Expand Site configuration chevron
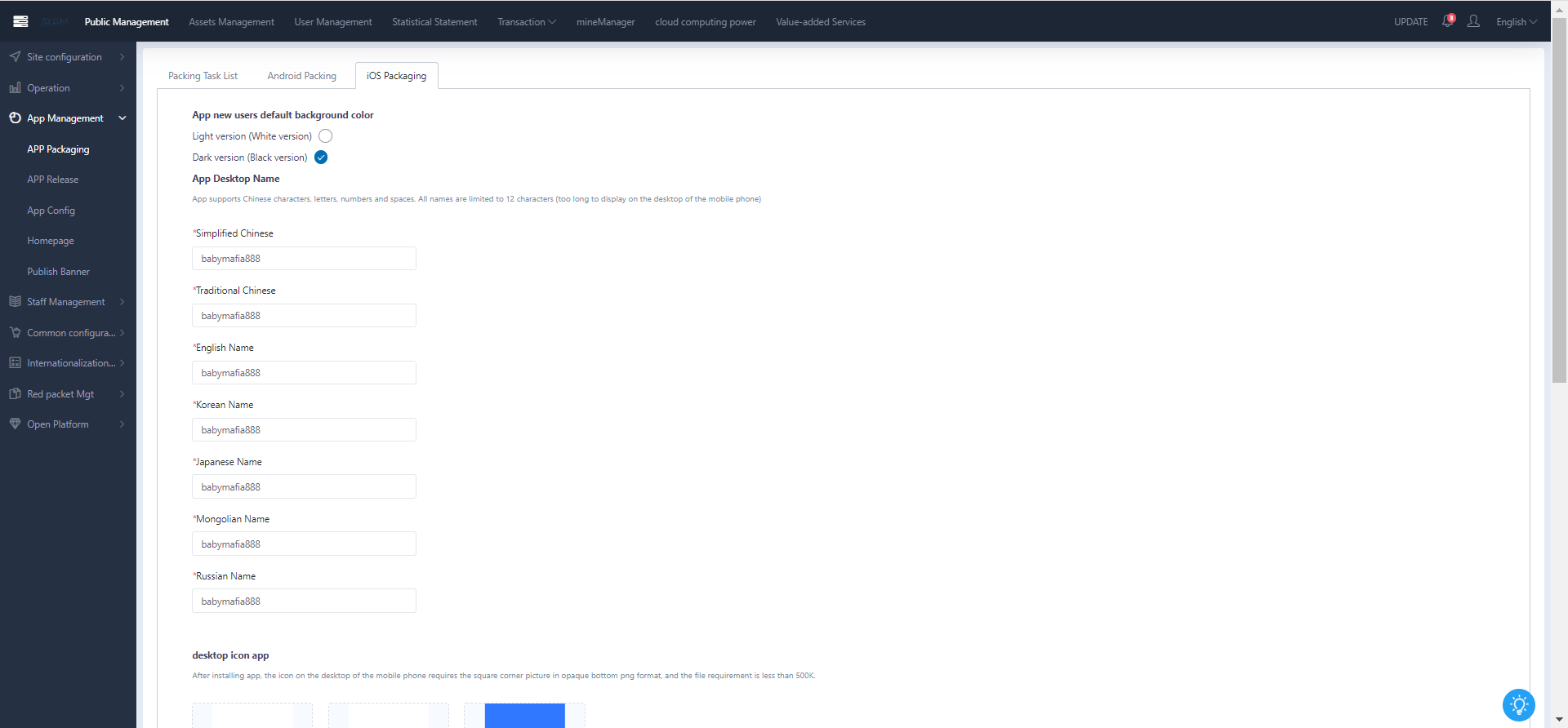Image resolution: width=1568 pixels, height=728 pixels. [x=122, y=56]
